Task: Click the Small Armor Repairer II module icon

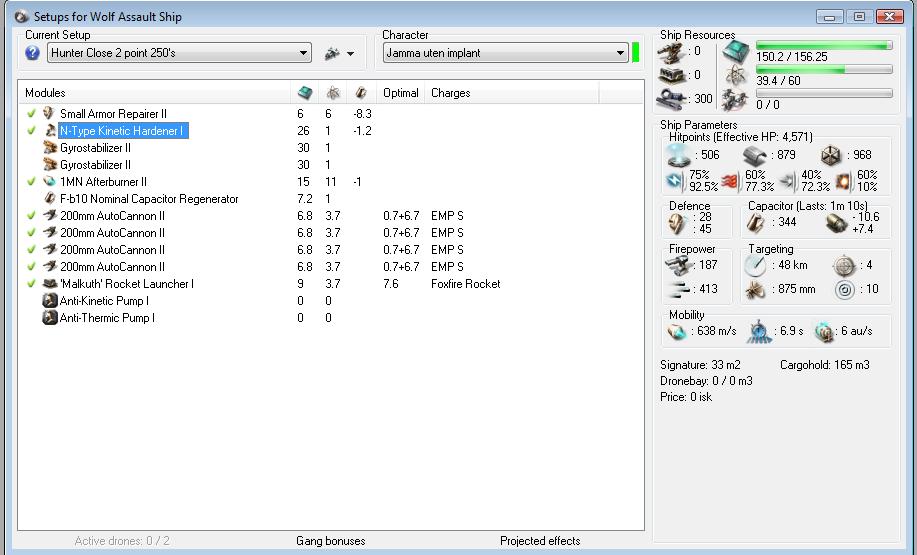Action: tap(49, 113)
